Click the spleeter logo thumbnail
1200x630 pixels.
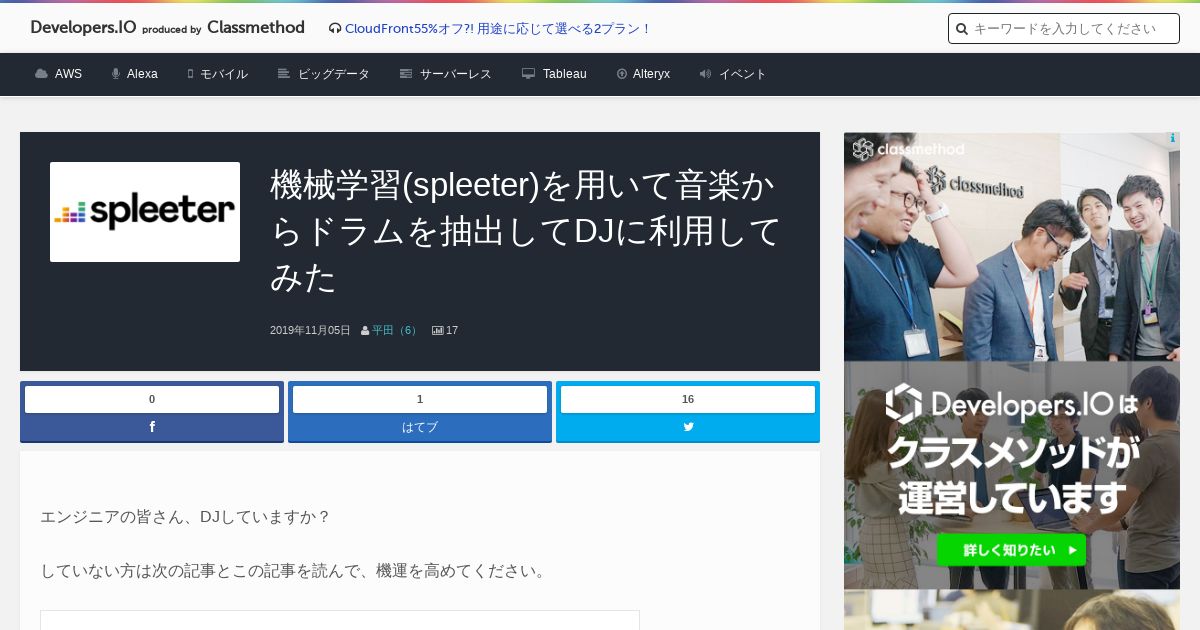click(145, 212)
